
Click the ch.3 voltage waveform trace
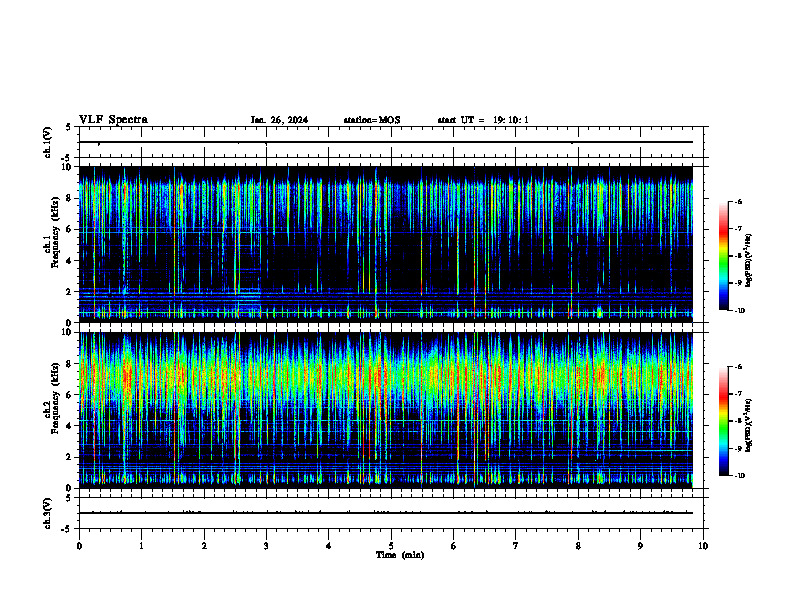click(x=386, y=513)
